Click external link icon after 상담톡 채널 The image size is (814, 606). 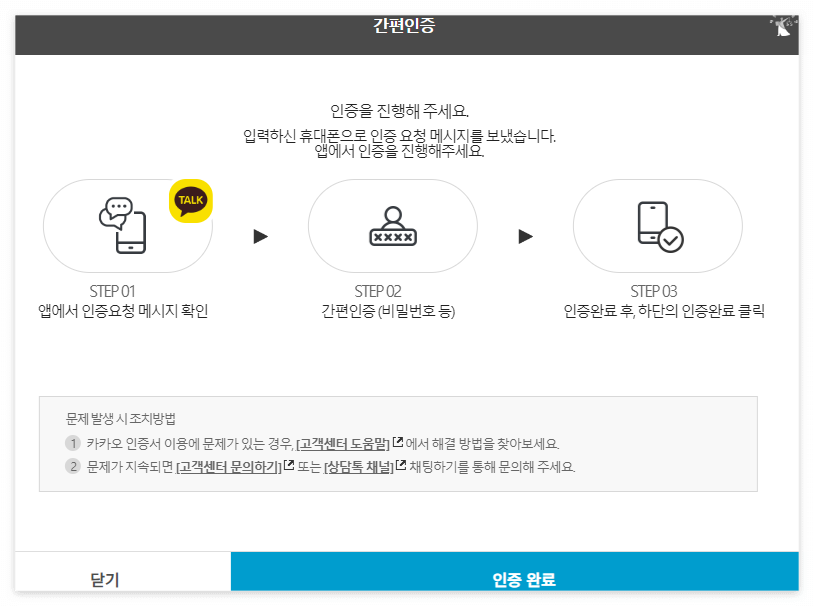coord(401,465)
